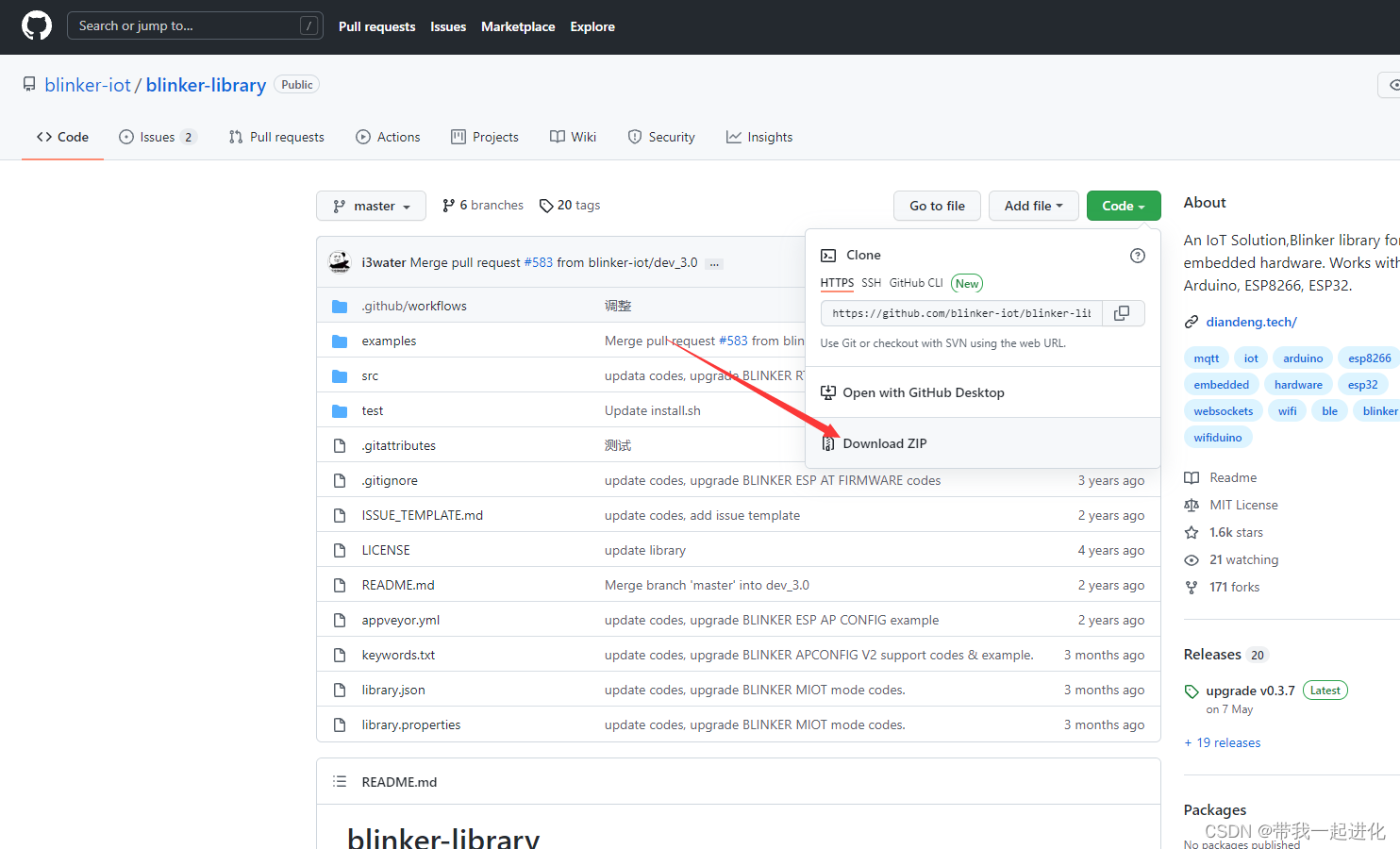Open the README table of contents icon
Screen dimensions: 1400x849
(340, 781)
